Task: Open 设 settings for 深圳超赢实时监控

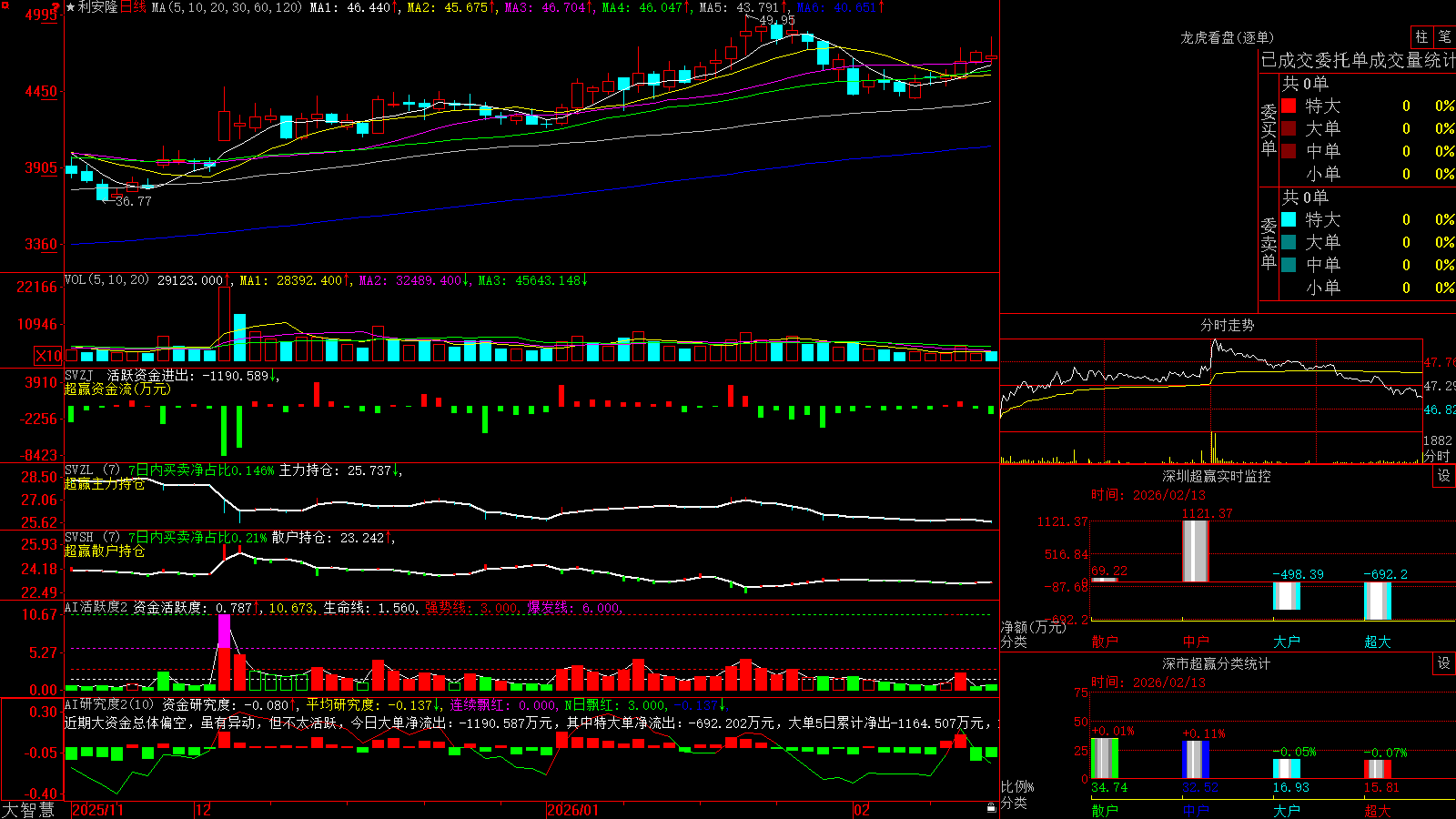Action: pos(1444,476)
